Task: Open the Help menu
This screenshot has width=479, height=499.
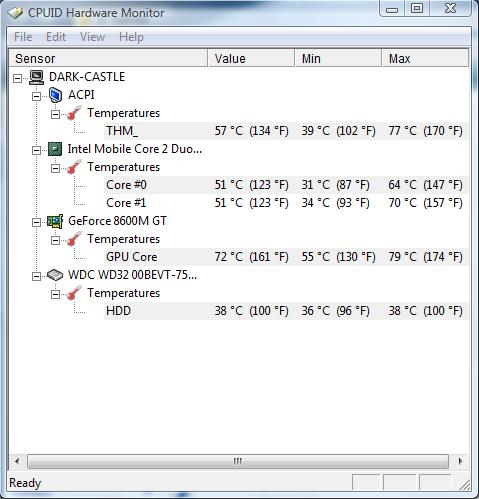Action: [x=131, y=37]
